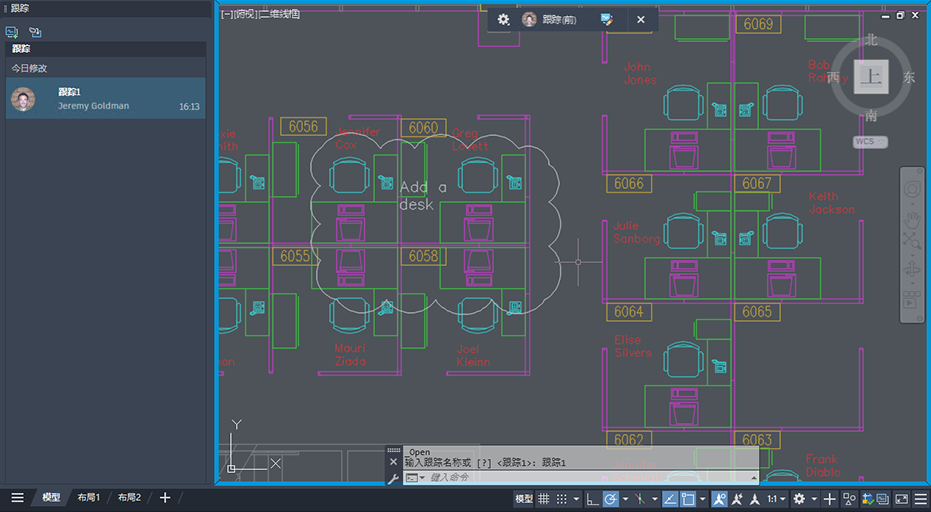Screen dimensions: 931x512
Task: Click the 上 face of the ViewCube
Action: 871,77
